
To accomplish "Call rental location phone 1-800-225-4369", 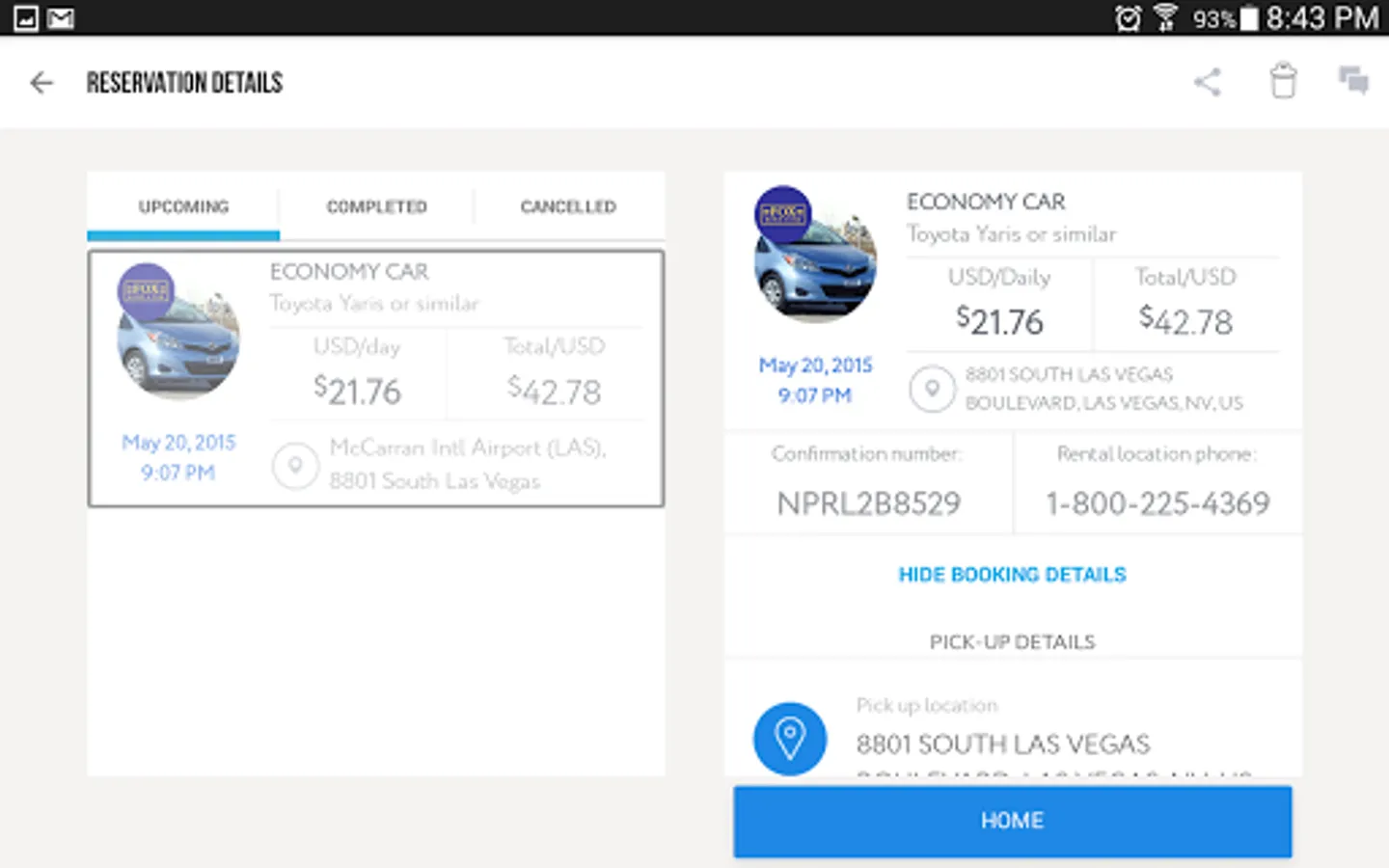I will (1157, 502).
